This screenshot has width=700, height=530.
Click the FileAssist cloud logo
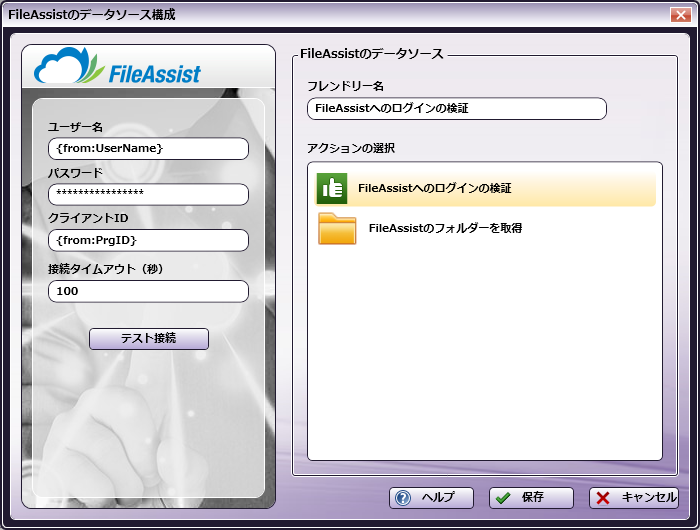pos(117,67)
